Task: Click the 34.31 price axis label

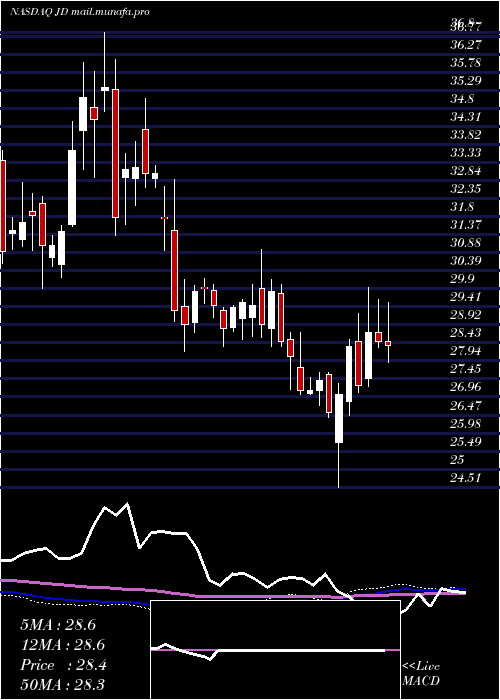Action: click(x=466, y=117)
